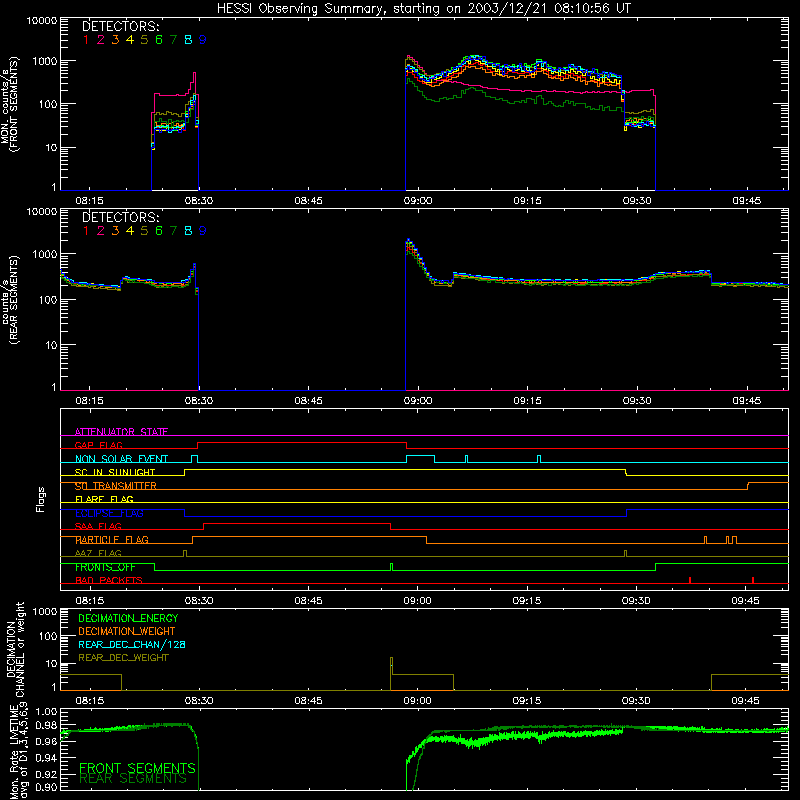800x800 pixels.
Task: Click the 09:45 tick under decimation panel
Action: pos(745,701)
